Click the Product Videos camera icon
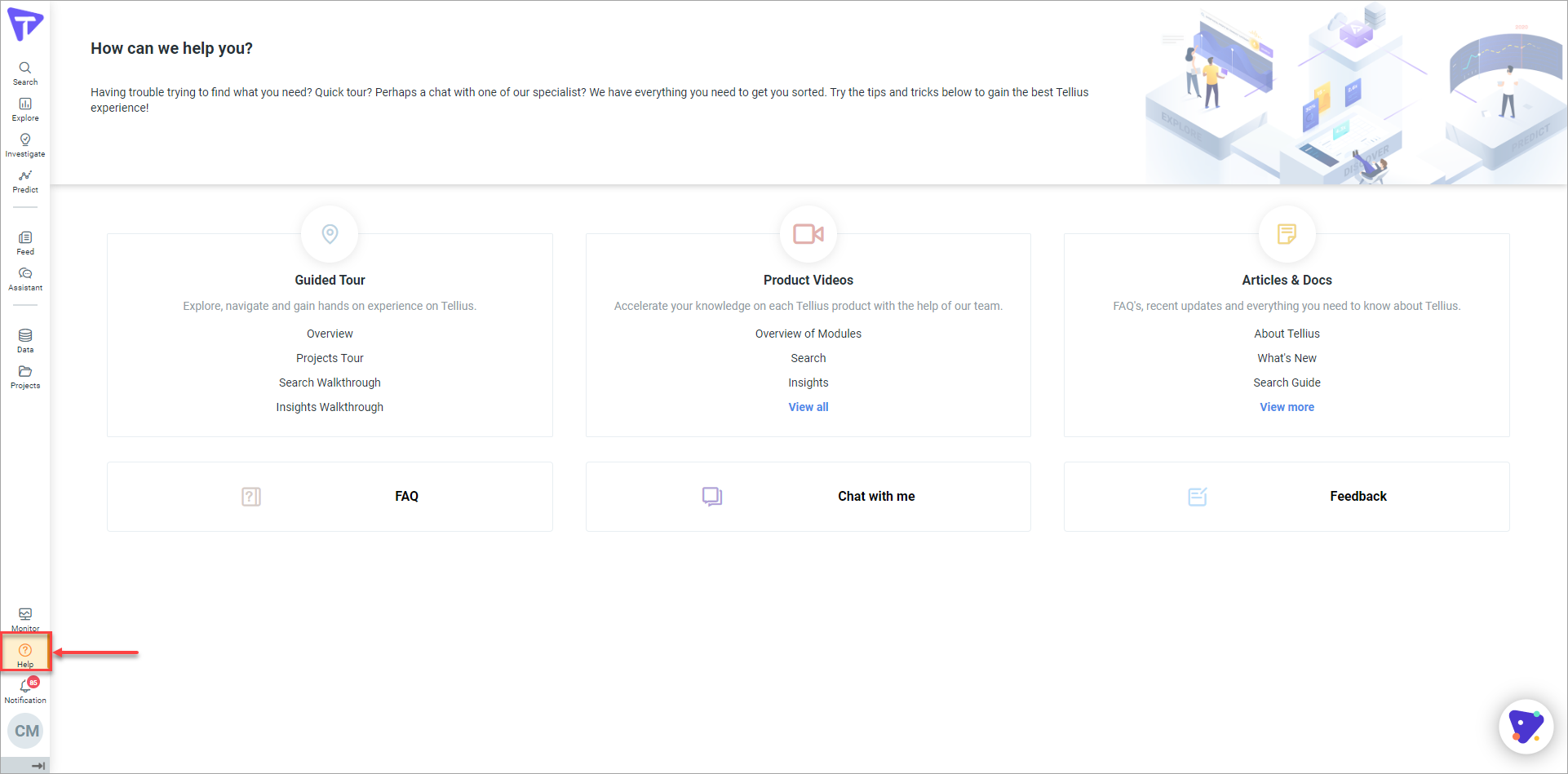 coord(808,234)
